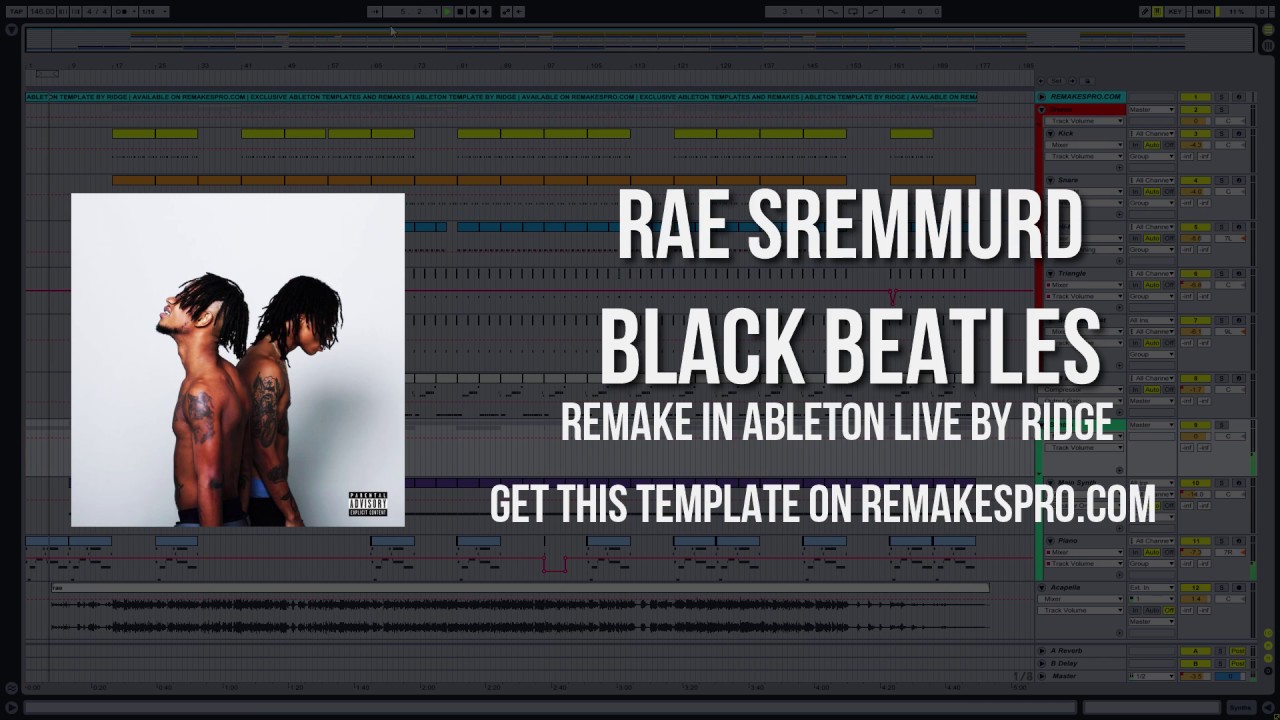Toggle Piano track activator number 11
The height and width of the screenshot is (720, 1280).
(1196, 541)
